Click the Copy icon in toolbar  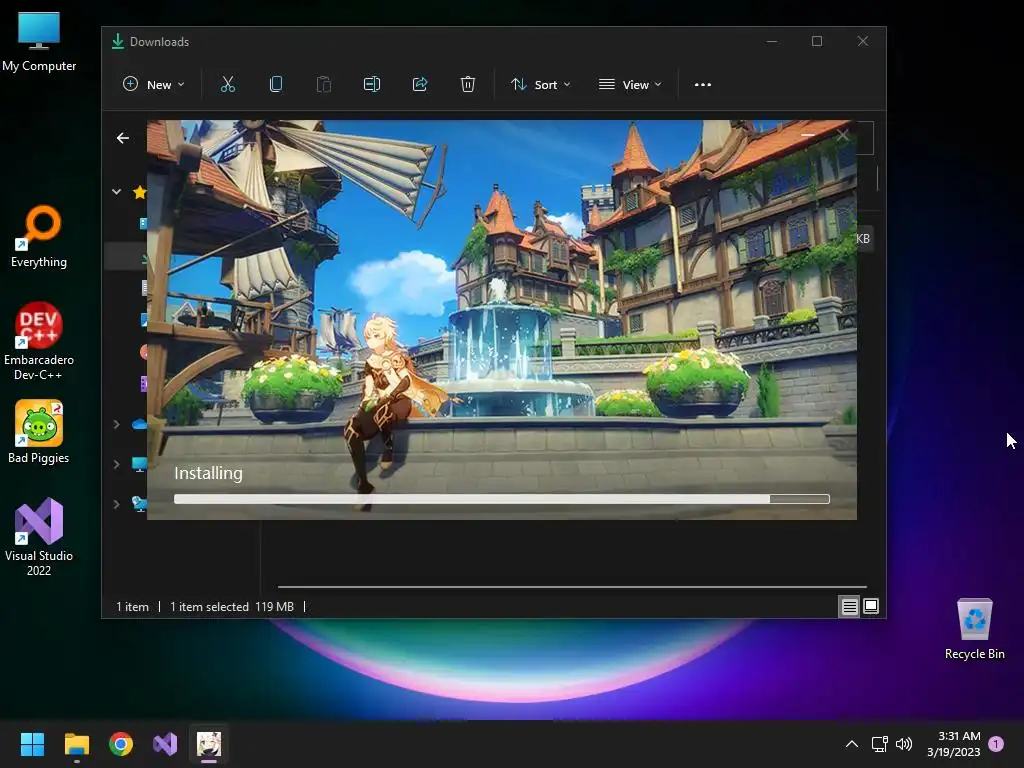(x=276, y=84)
